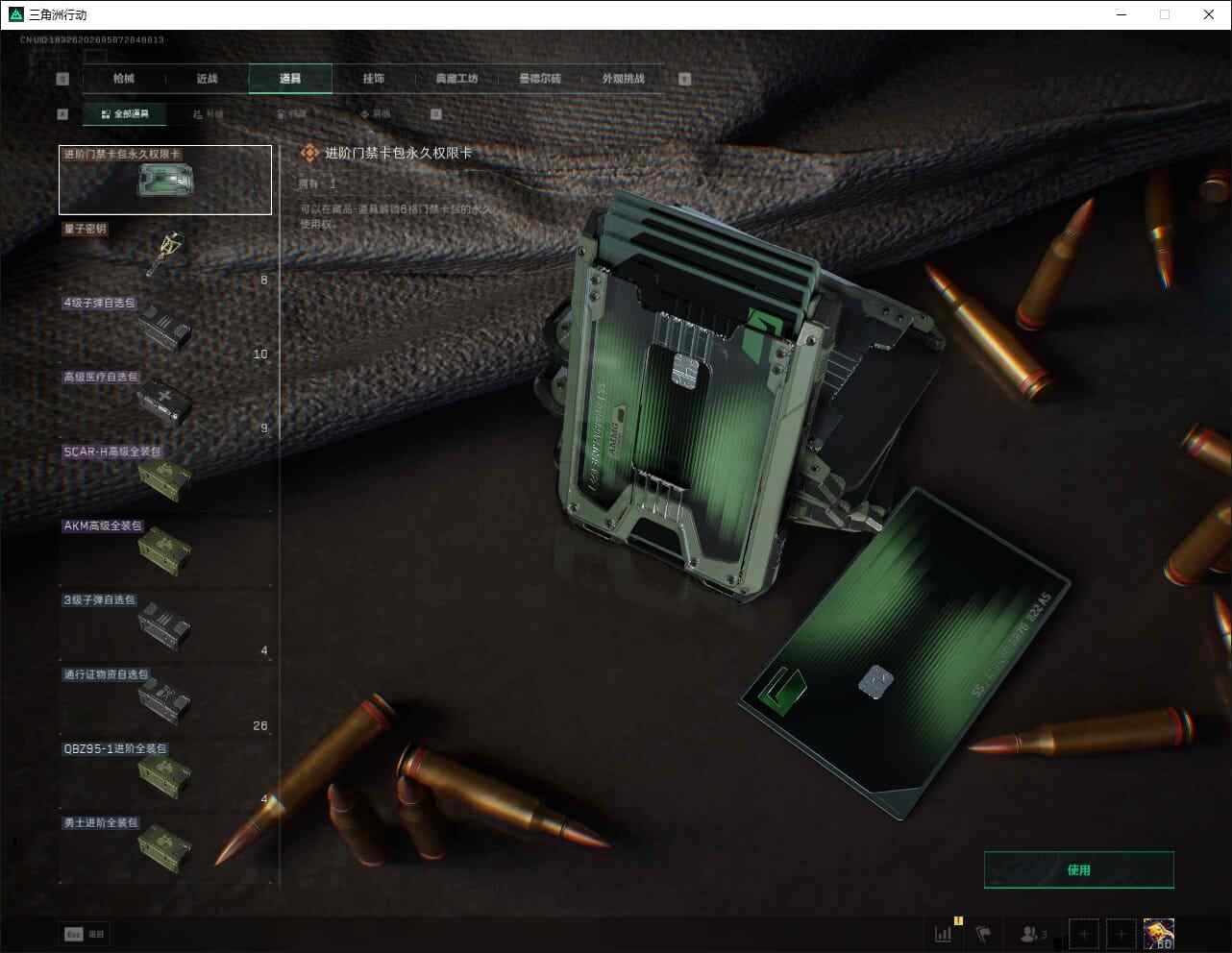Open the flag icon in bottom bar
Screen dimensions: 1232x953
[x=983, y=934]
